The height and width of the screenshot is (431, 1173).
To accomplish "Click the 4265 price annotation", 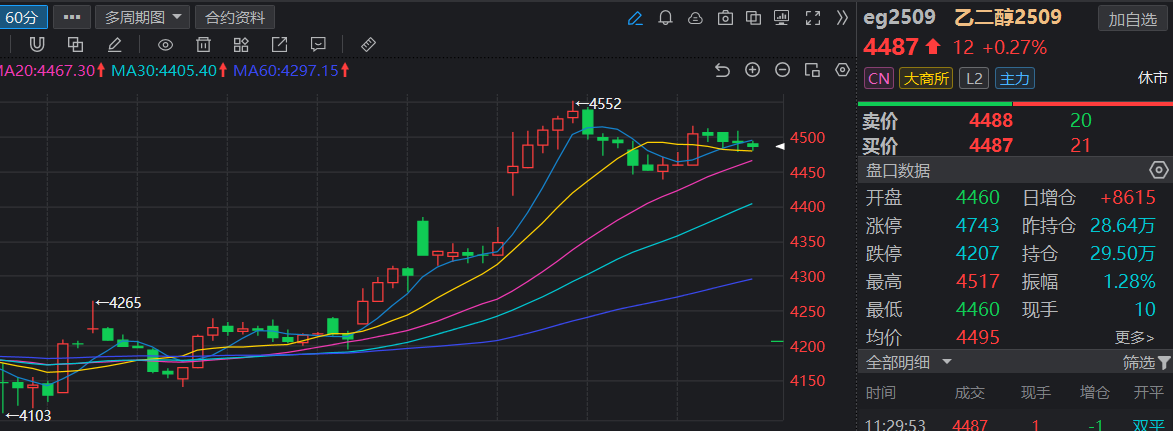I will pos(117,303).
